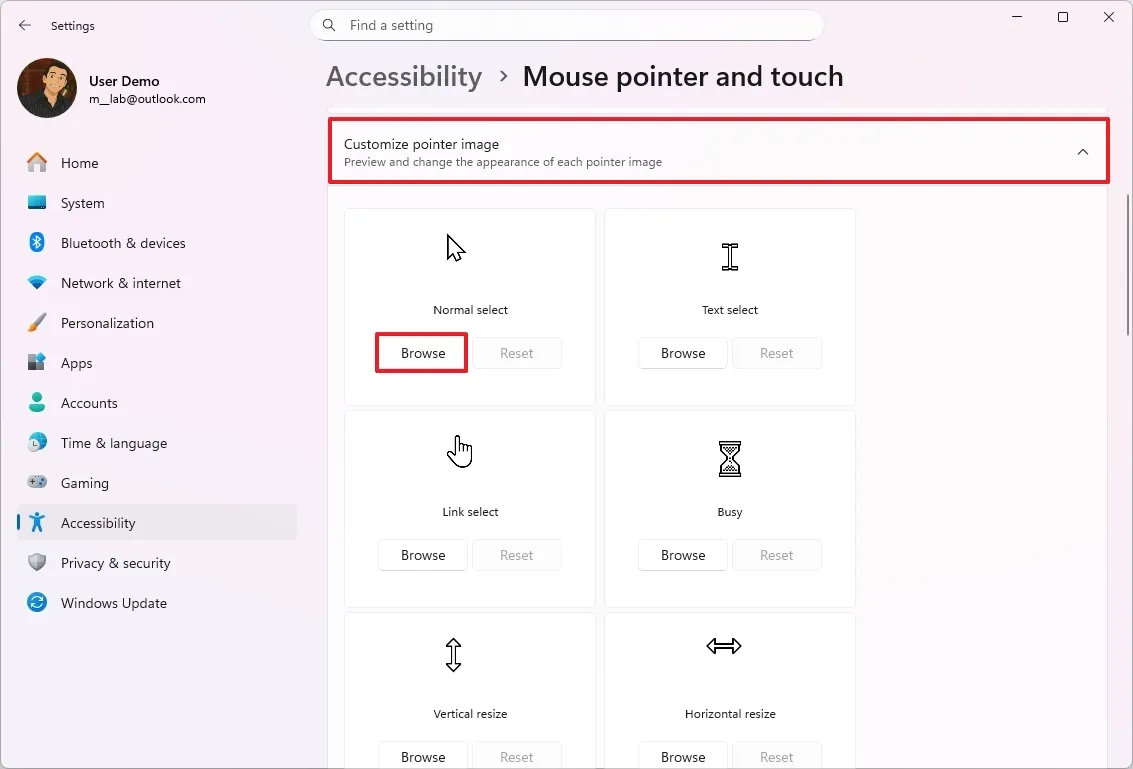Browse for a Link select pointer image
1133x769 pixels.
pos(422,555)
